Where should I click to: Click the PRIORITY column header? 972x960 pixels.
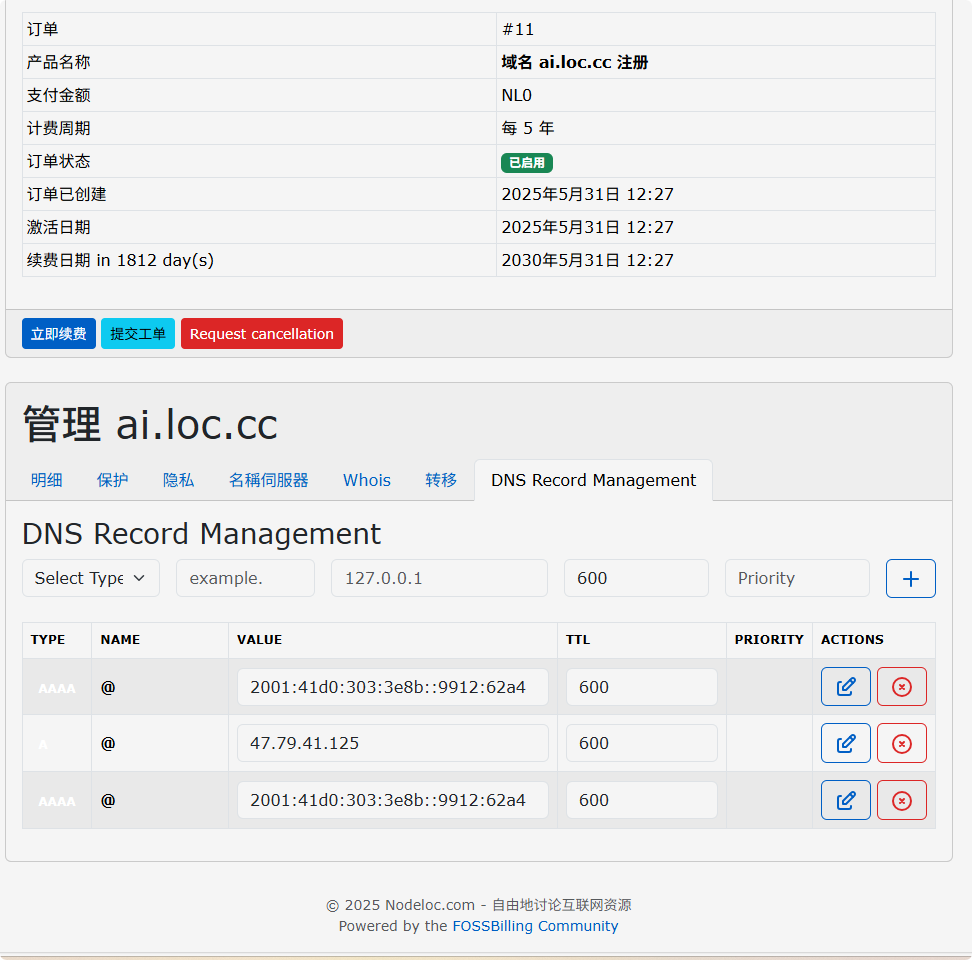point(769,640)
